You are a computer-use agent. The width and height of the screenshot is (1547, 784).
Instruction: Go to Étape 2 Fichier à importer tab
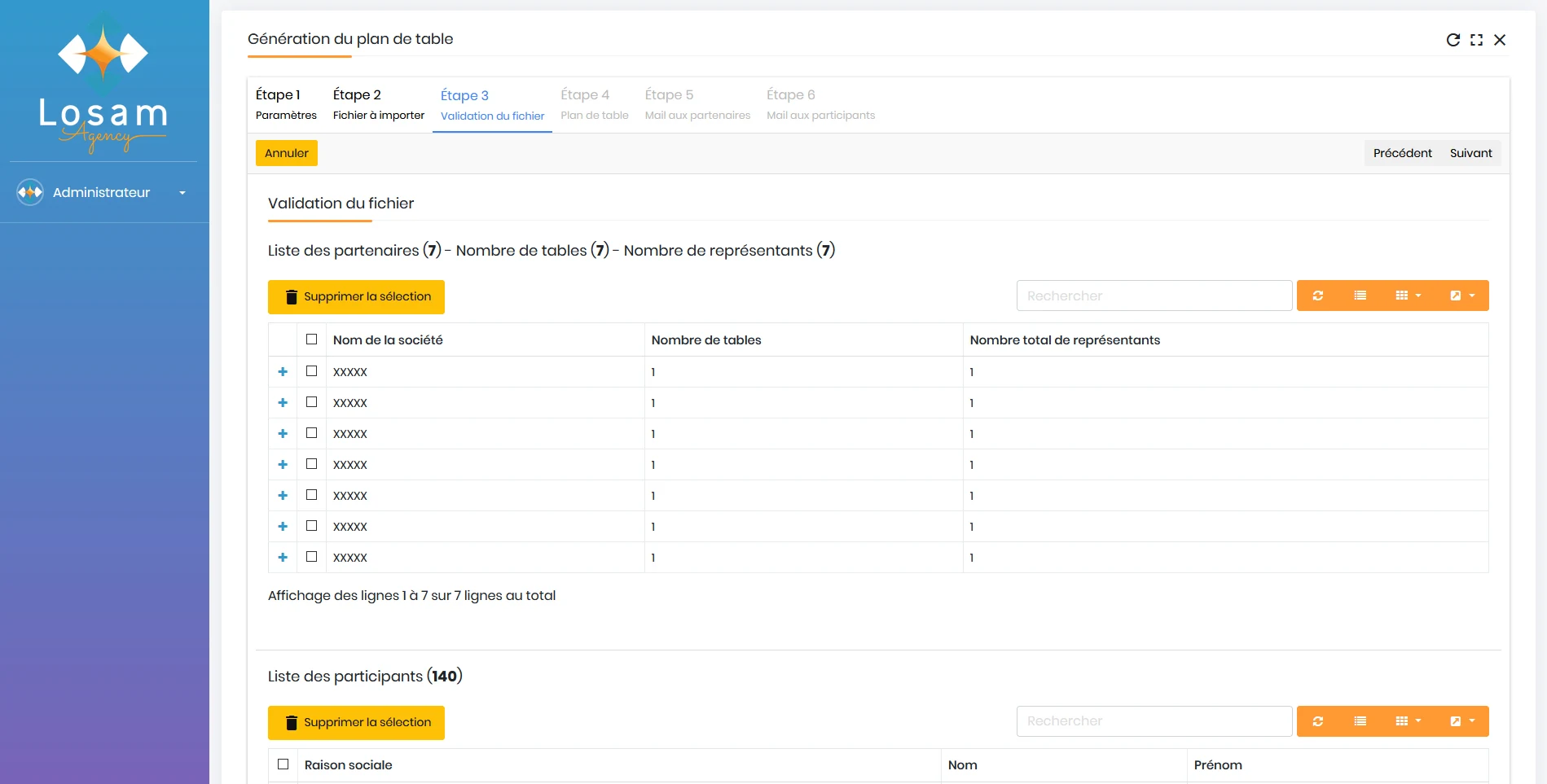[x=379, y=104]
